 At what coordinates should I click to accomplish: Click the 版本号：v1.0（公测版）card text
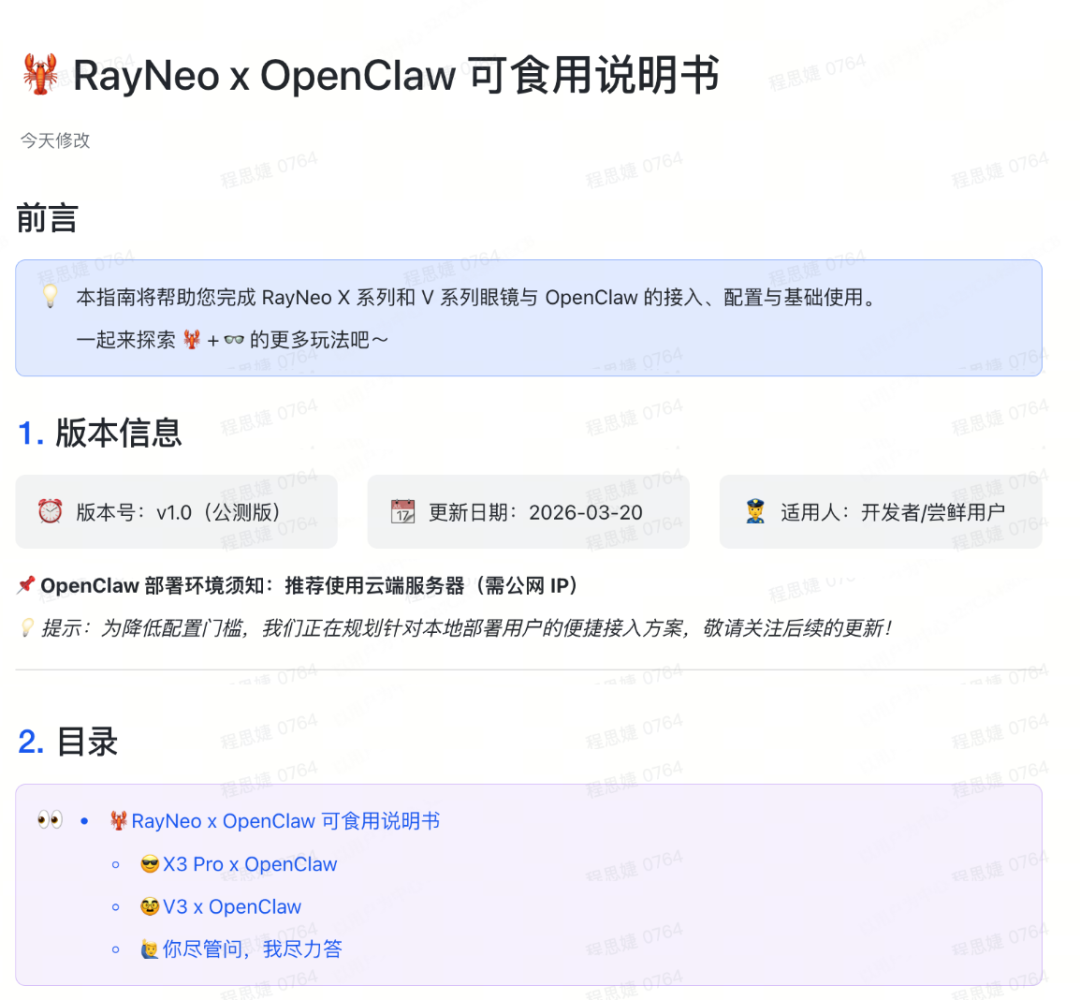178,512
